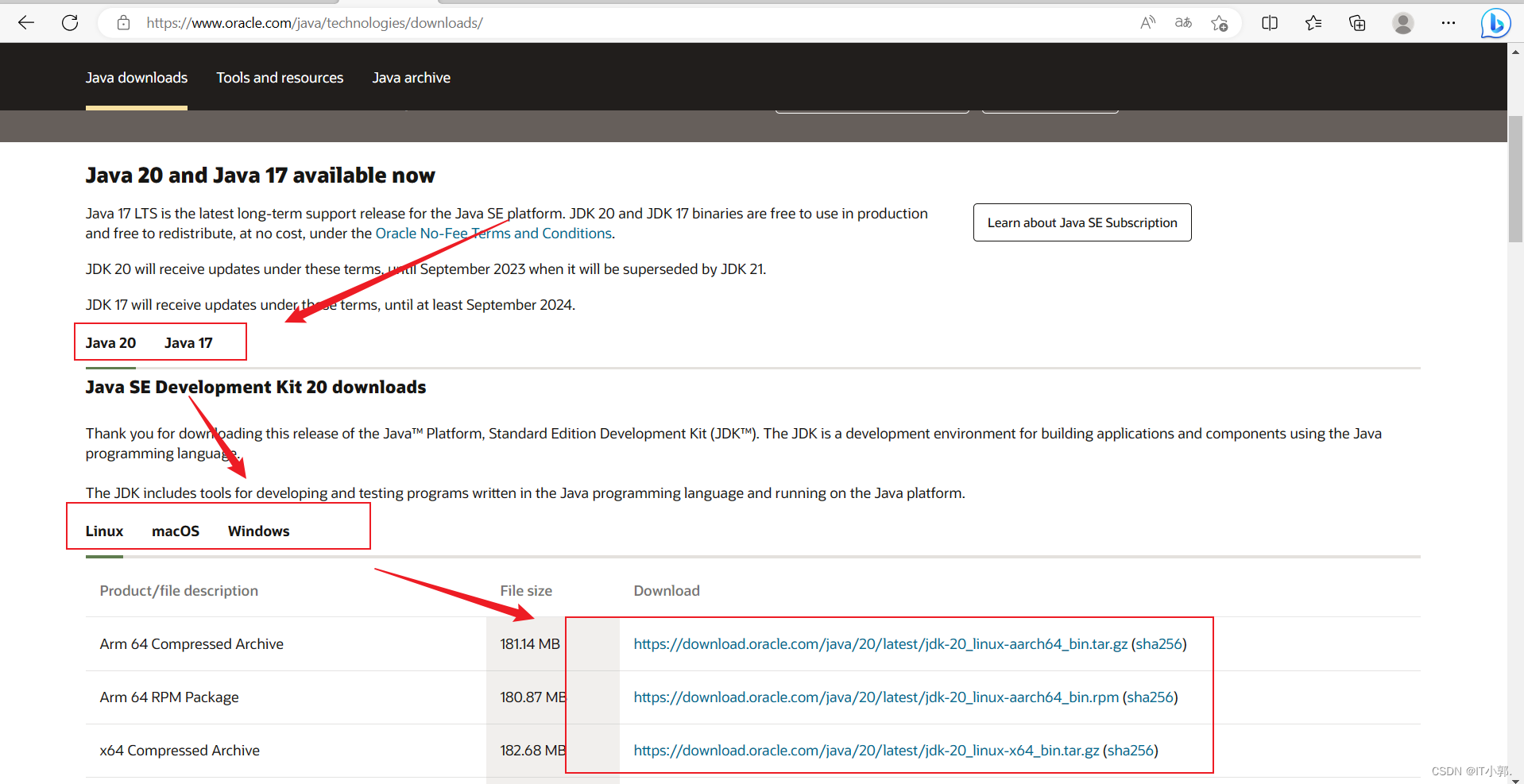Screen dimensions: 1524x784
Task: Click 'Java 20 and Java 17 available now' heading
Action: pyautogui.click(x=260, y=176)
